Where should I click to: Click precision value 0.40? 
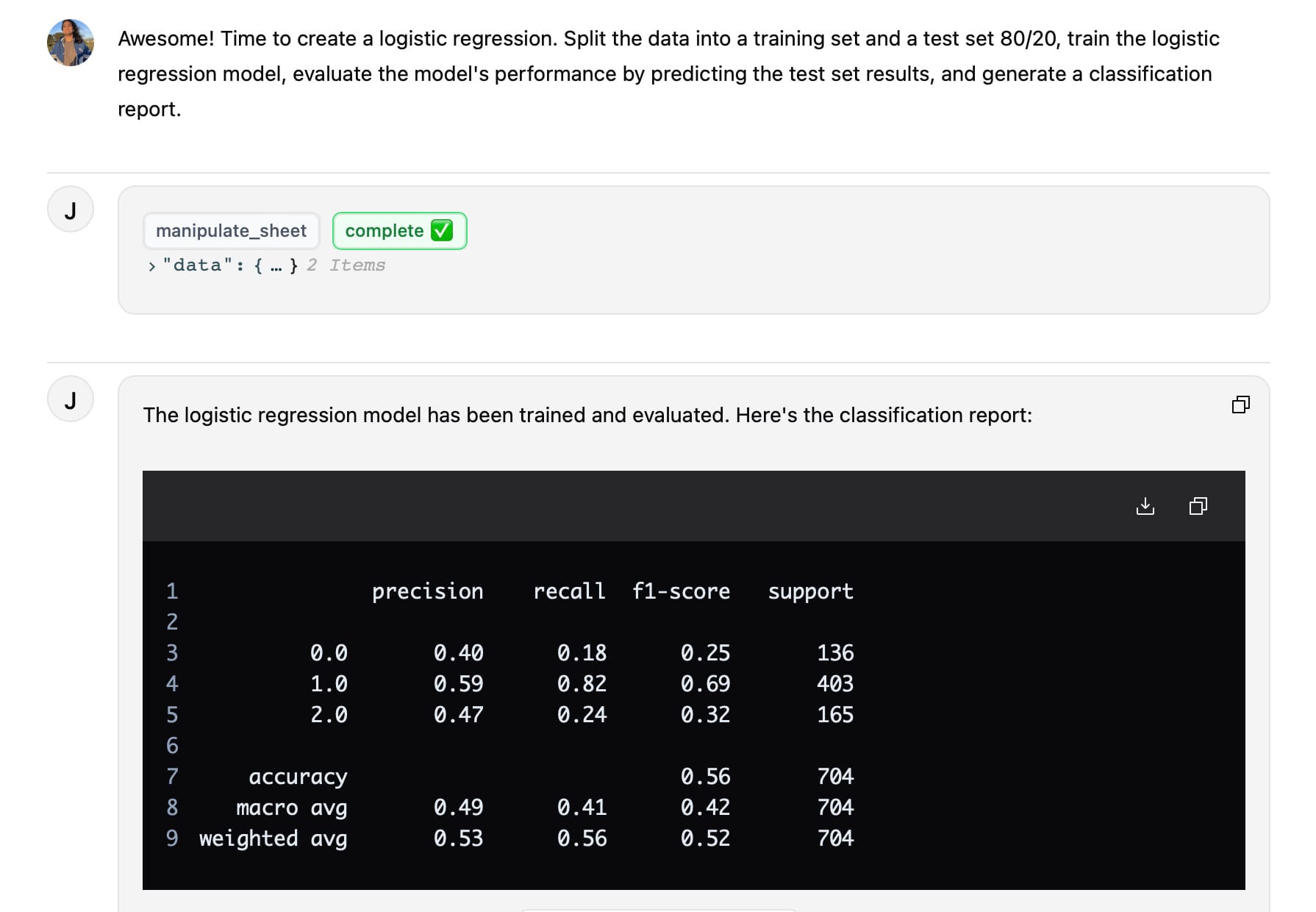pos(459,653)
